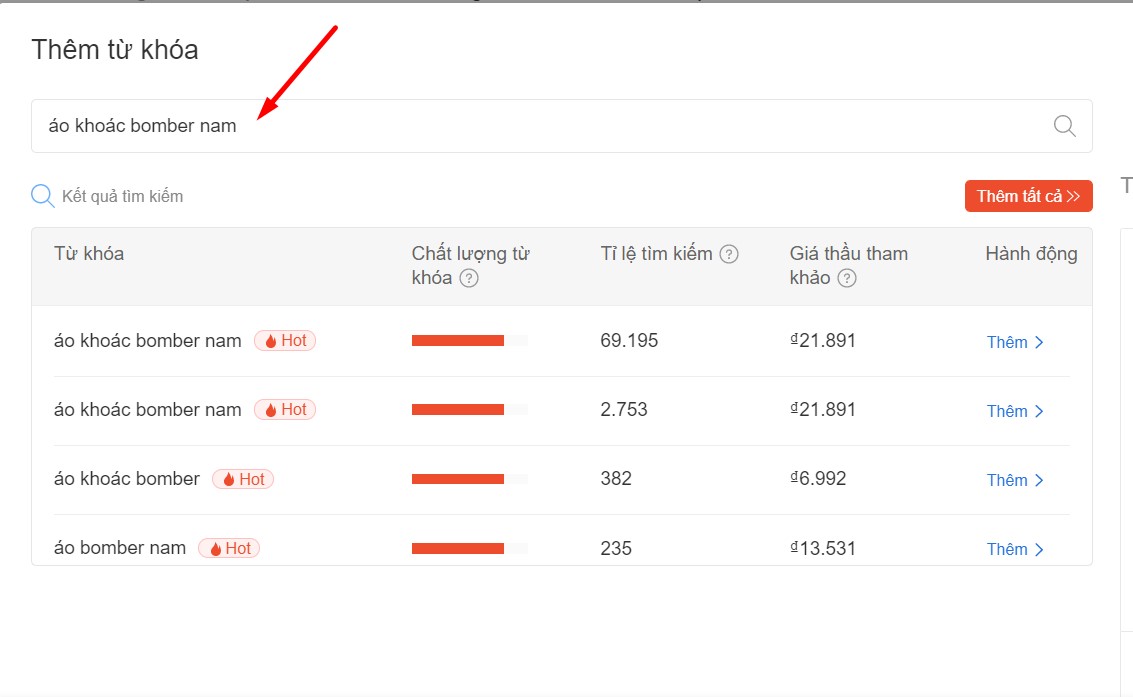Click Hot badge beside 'áo bomber nam'
Screen dimensions: 1133x697
click(229, 548)
